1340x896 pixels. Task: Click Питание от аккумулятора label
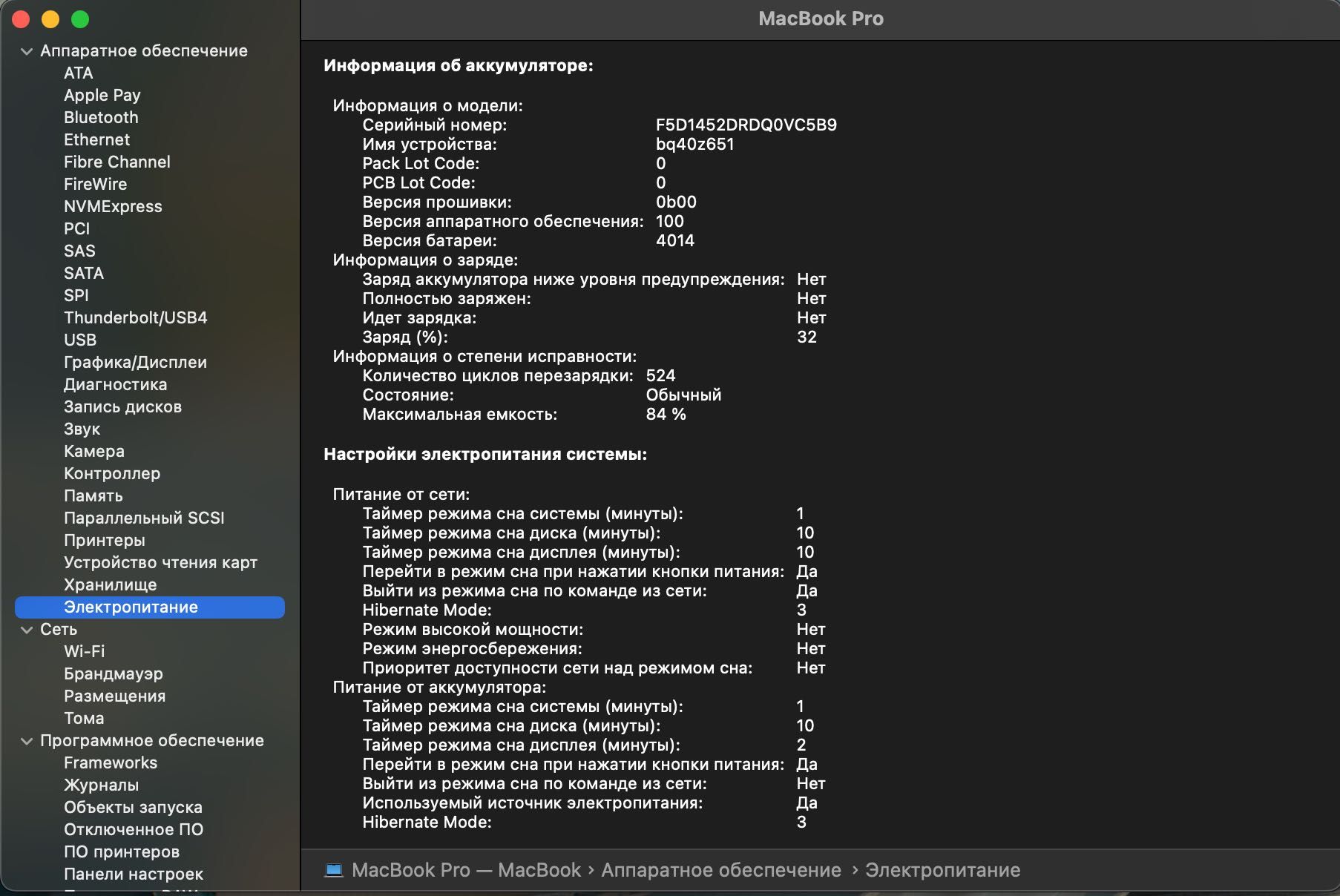pos(439,687)
